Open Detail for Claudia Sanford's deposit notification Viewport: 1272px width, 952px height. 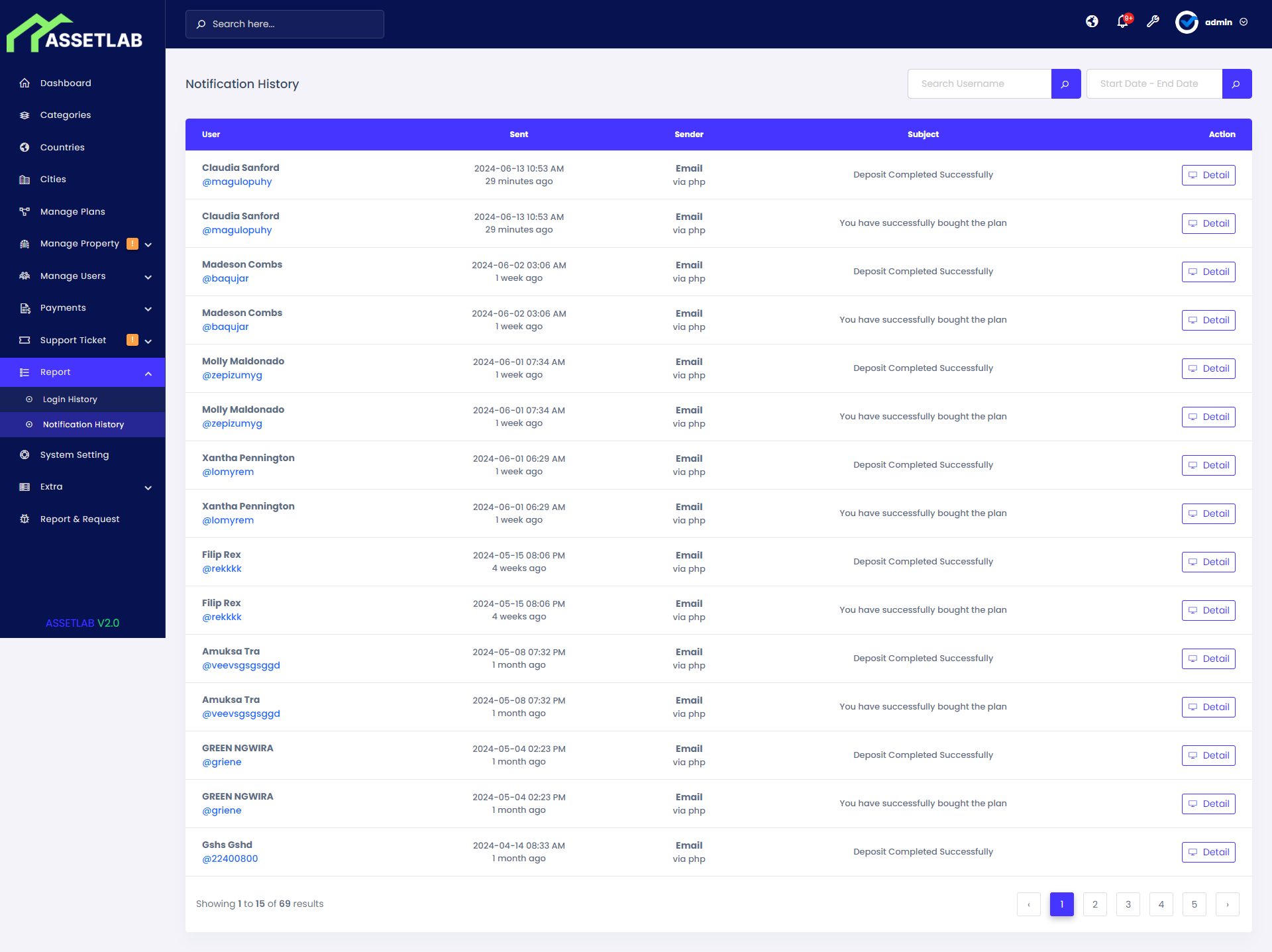coord(1208,175)
